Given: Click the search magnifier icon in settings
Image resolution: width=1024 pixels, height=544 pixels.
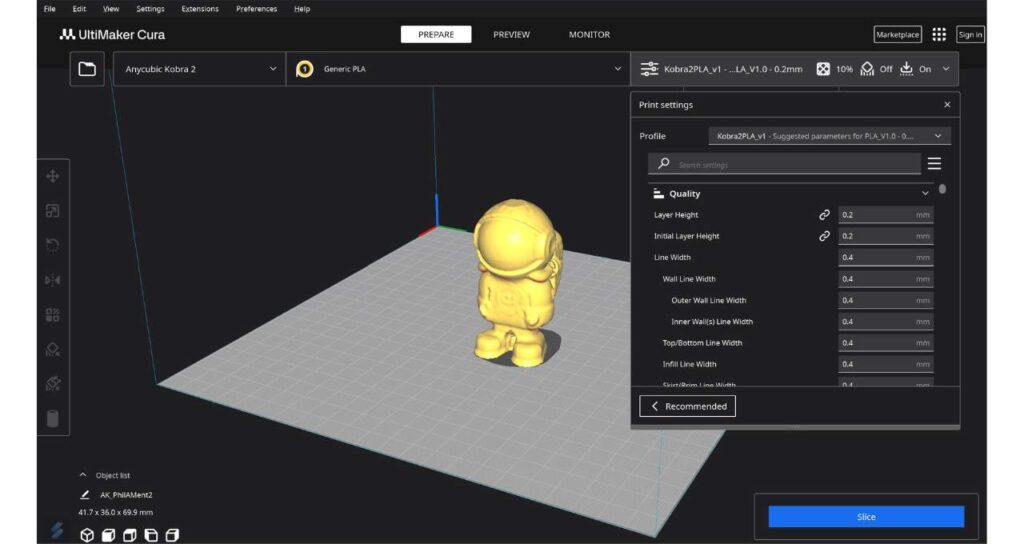Looking at the screenshot, I should (664, 163).
